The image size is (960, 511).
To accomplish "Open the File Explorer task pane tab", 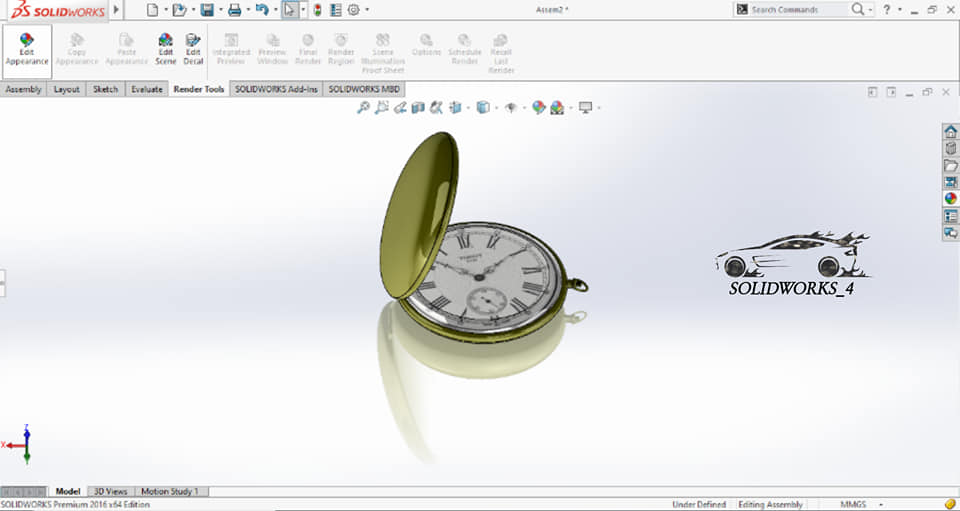I will pyautogui.click(x=950, y=165).
